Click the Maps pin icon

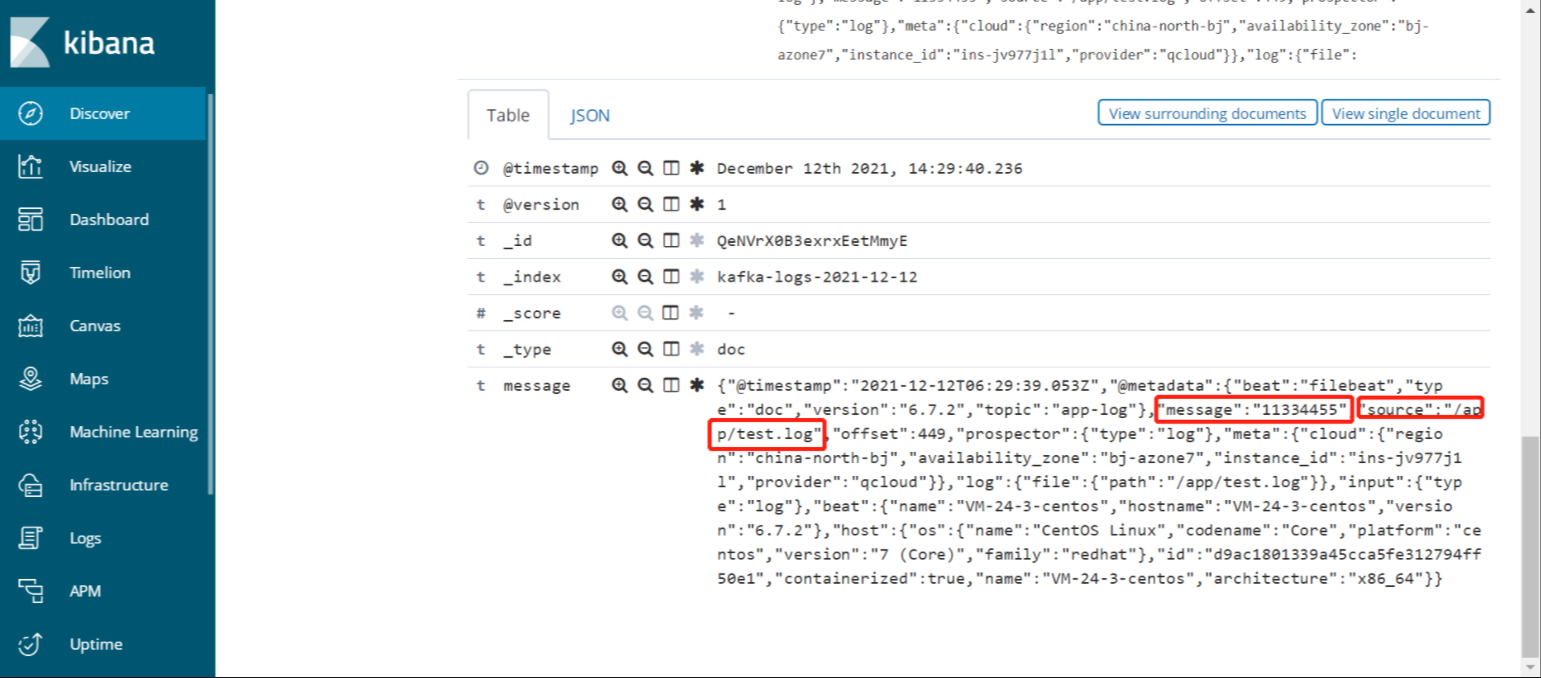[30, 378]
